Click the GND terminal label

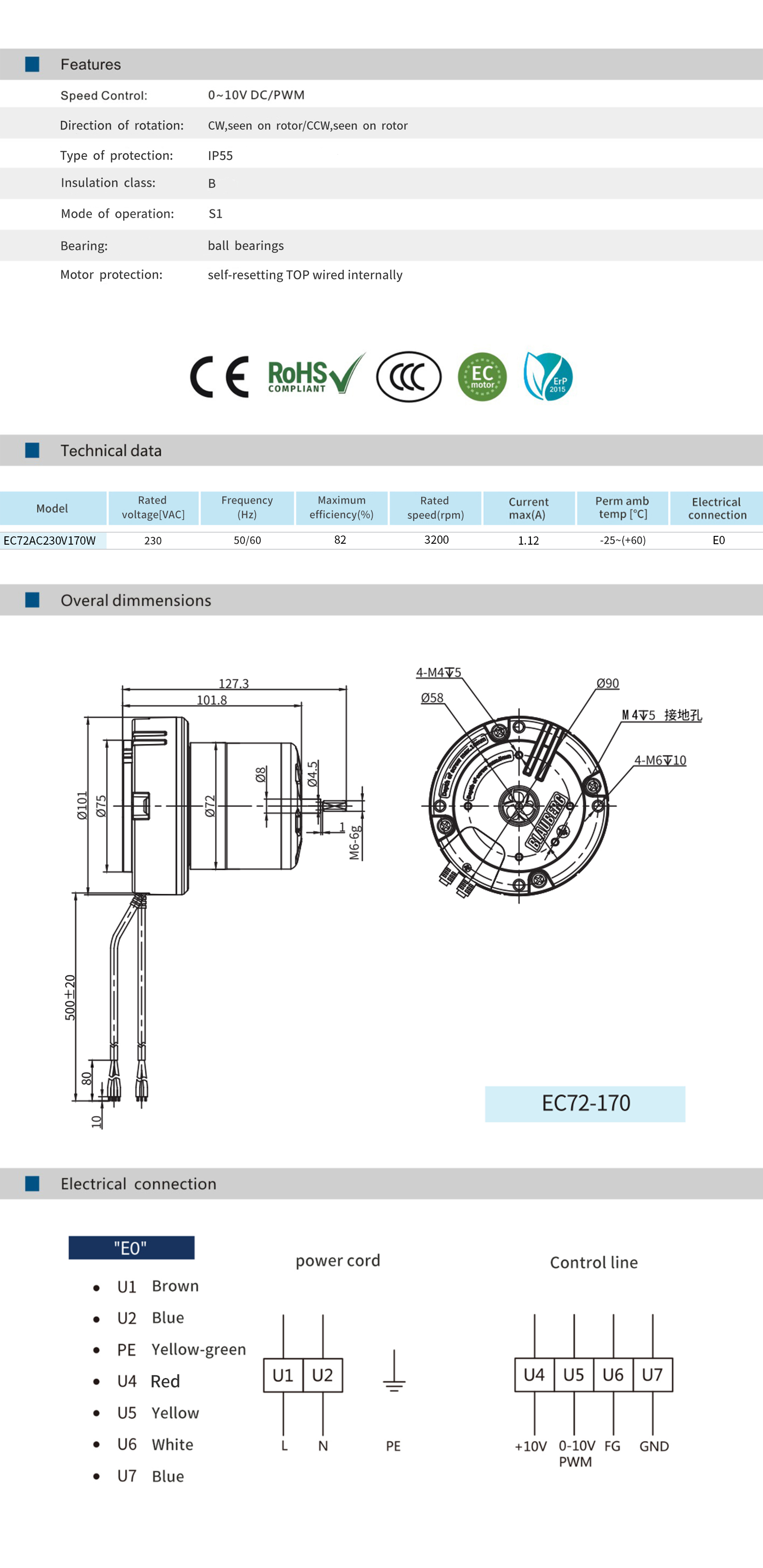654,1446
